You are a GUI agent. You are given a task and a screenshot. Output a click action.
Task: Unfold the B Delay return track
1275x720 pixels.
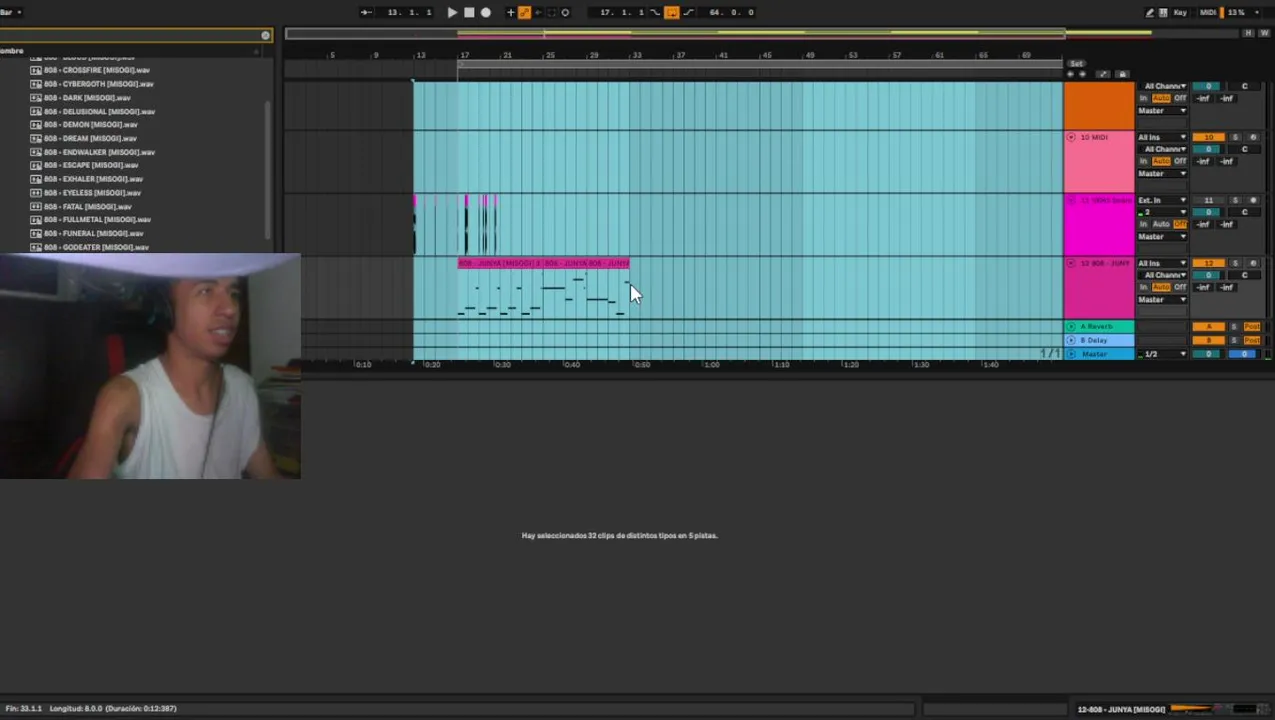1071,340
